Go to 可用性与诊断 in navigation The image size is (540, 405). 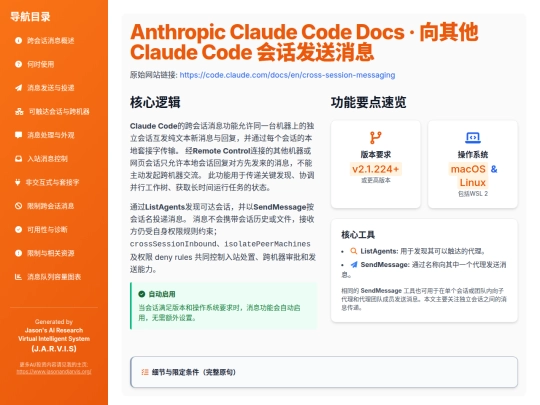click(x=47, y=230)
